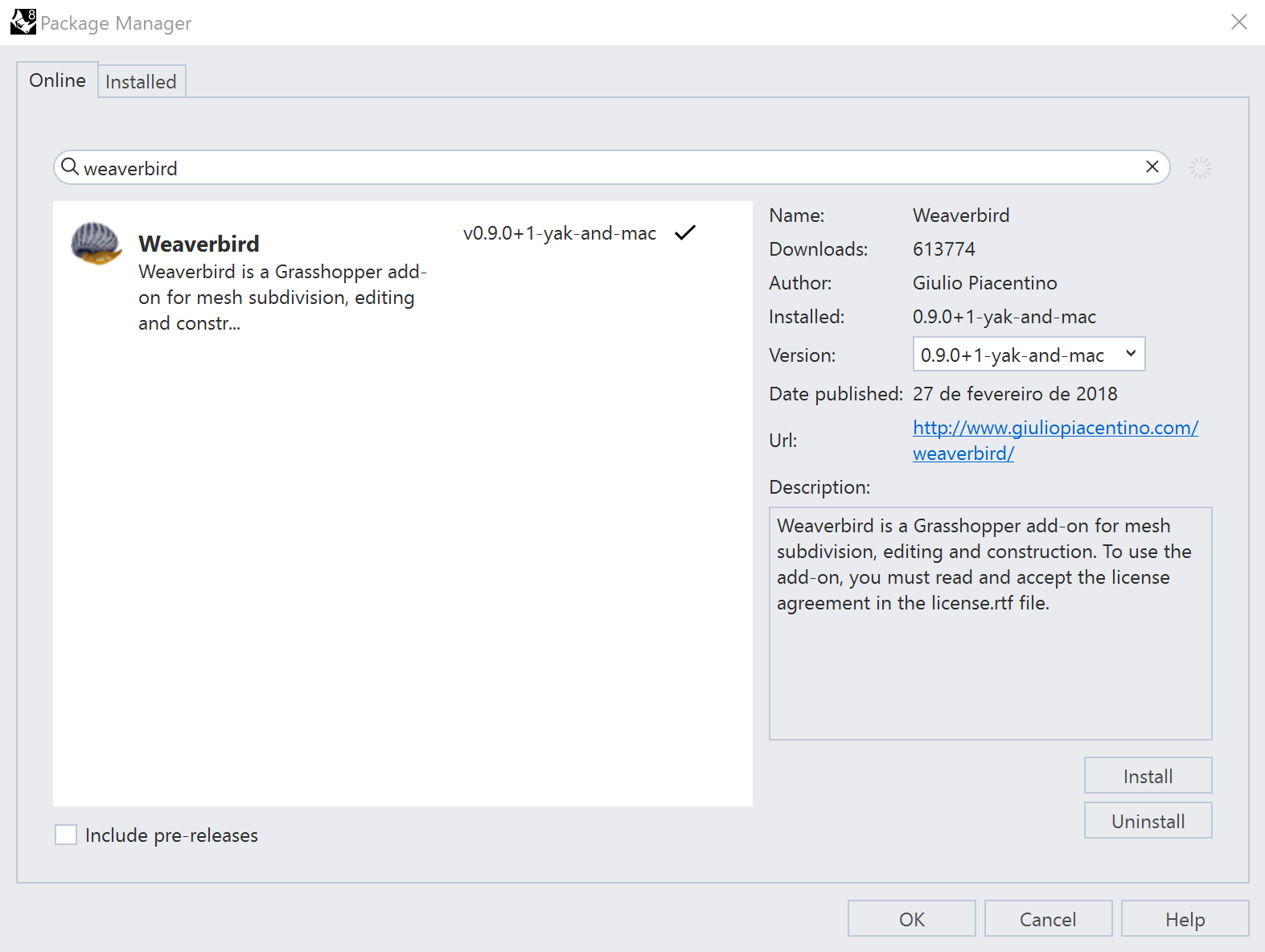Confirm with the OK button
The width and height of the screenshot is (1265, 952).
[x=911, y=919]
